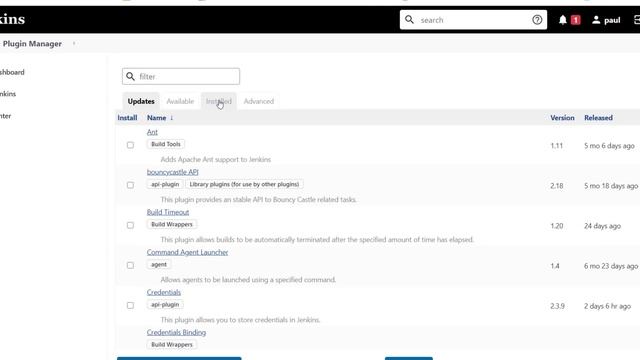Click 'Adds Apache Ant support to Jenkins' description

pyautogui.click(x=216, y=159)
